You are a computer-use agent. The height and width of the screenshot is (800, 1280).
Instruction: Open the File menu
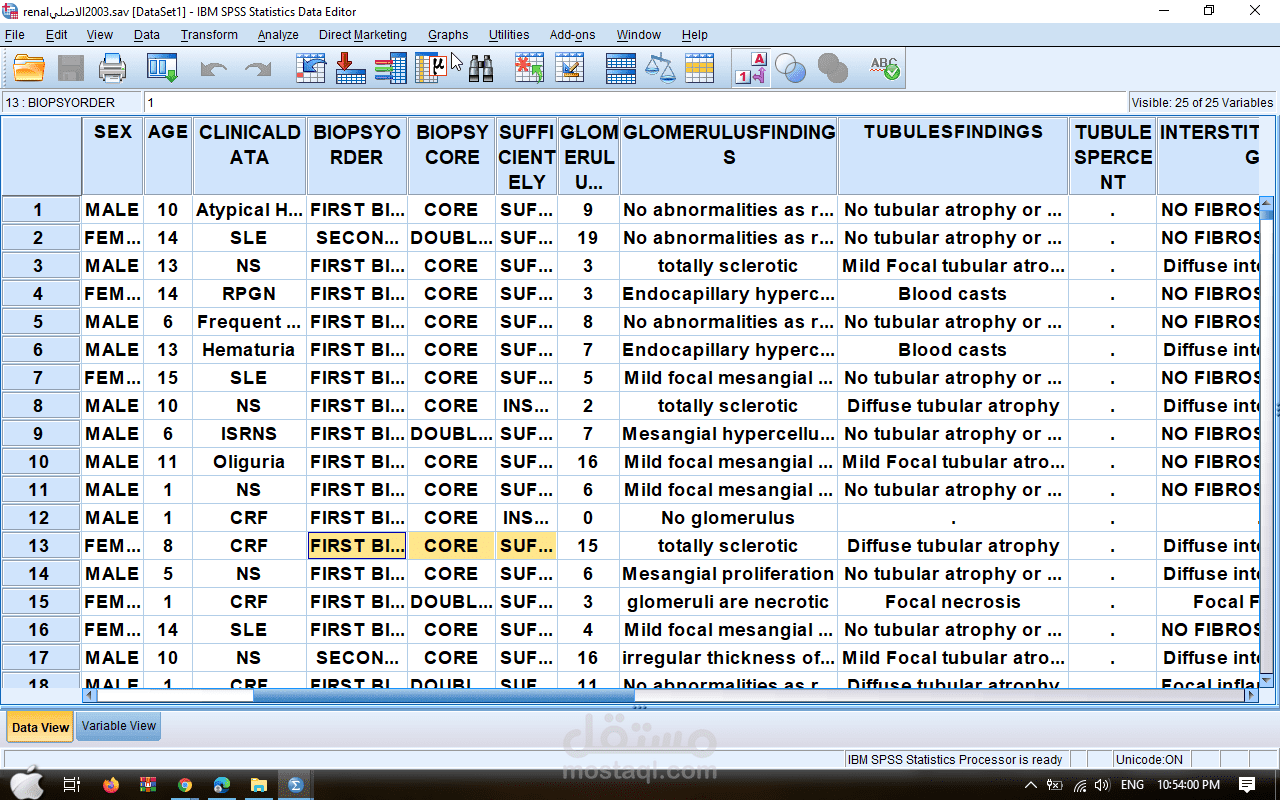15,34
